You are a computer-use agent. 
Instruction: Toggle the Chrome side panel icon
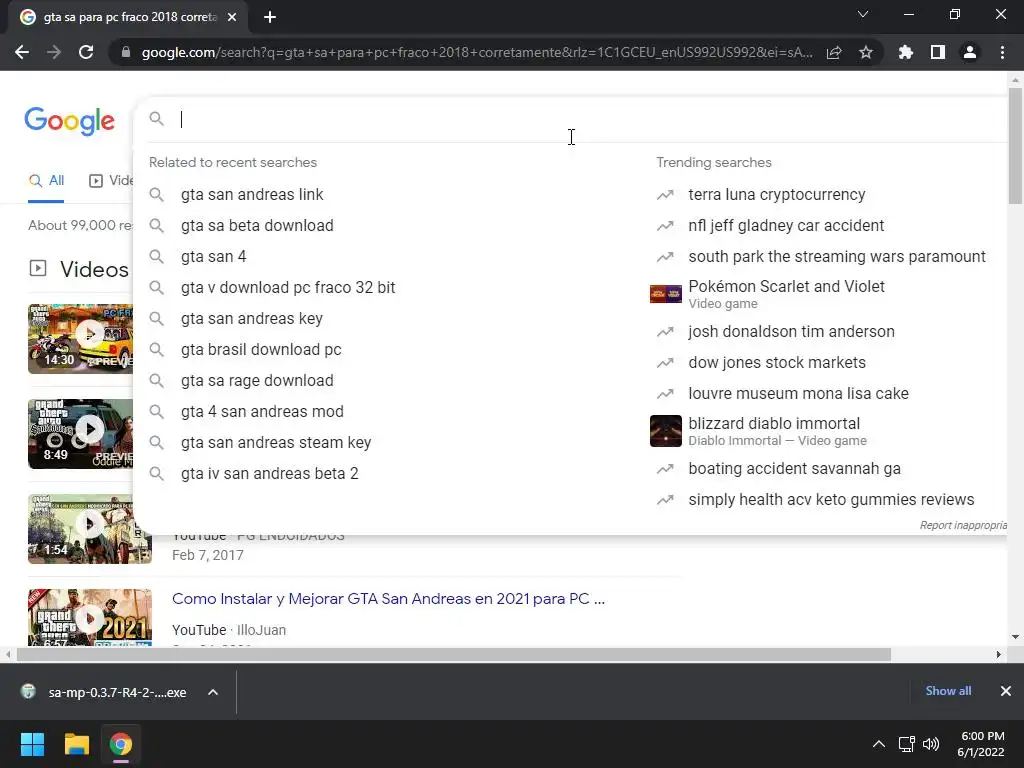click(938, 52)
